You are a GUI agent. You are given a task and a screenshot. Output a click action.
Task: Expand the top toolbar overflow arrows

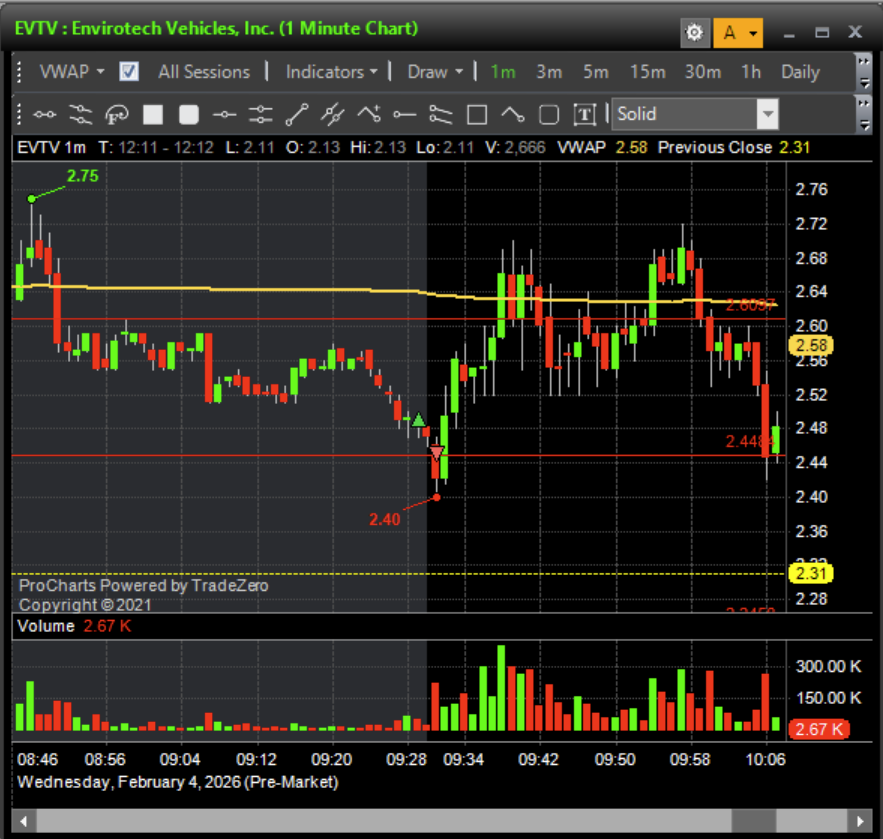pos(863,72)
